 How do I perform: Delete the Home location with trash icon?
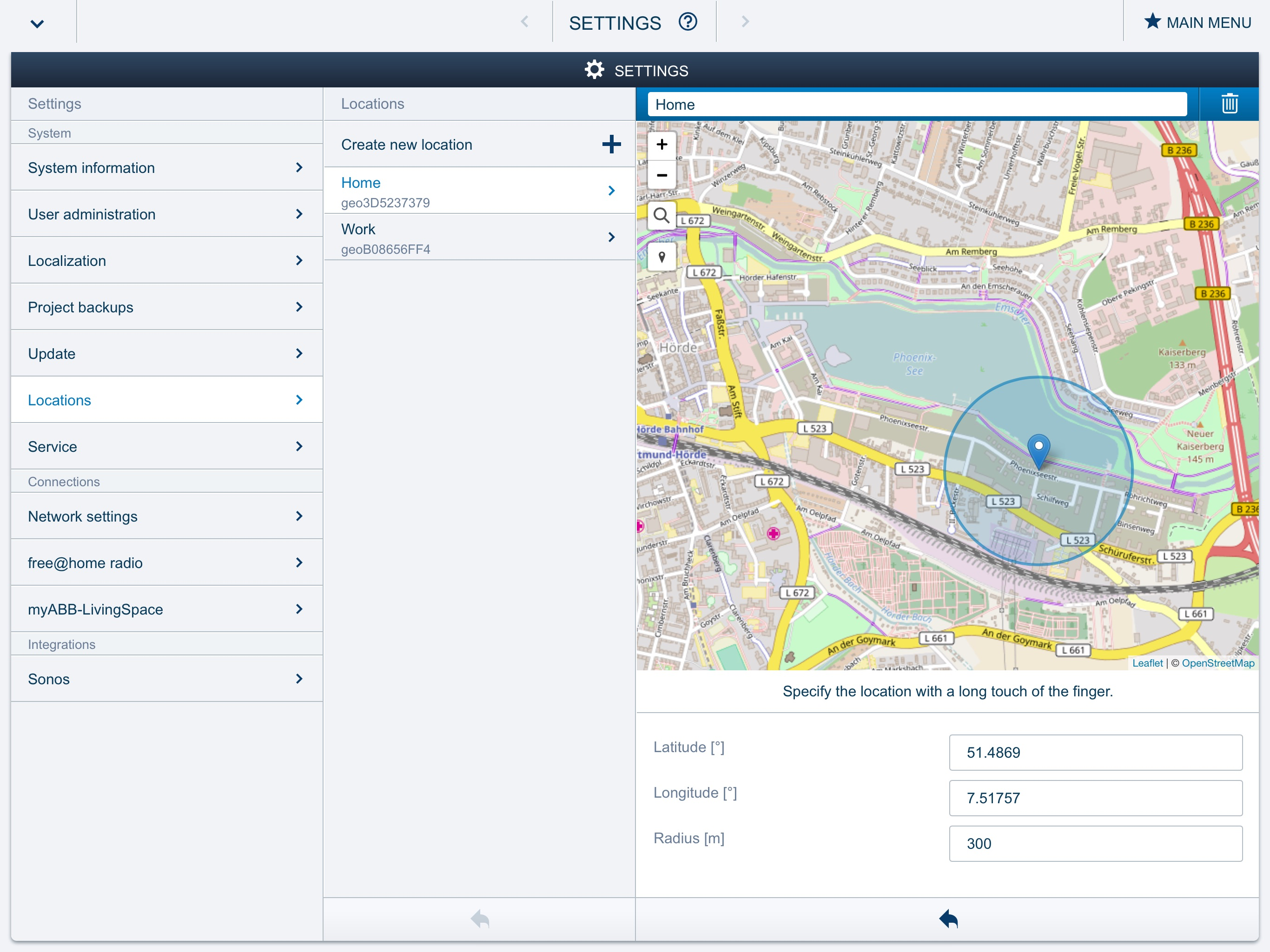tap(1229, 104)
